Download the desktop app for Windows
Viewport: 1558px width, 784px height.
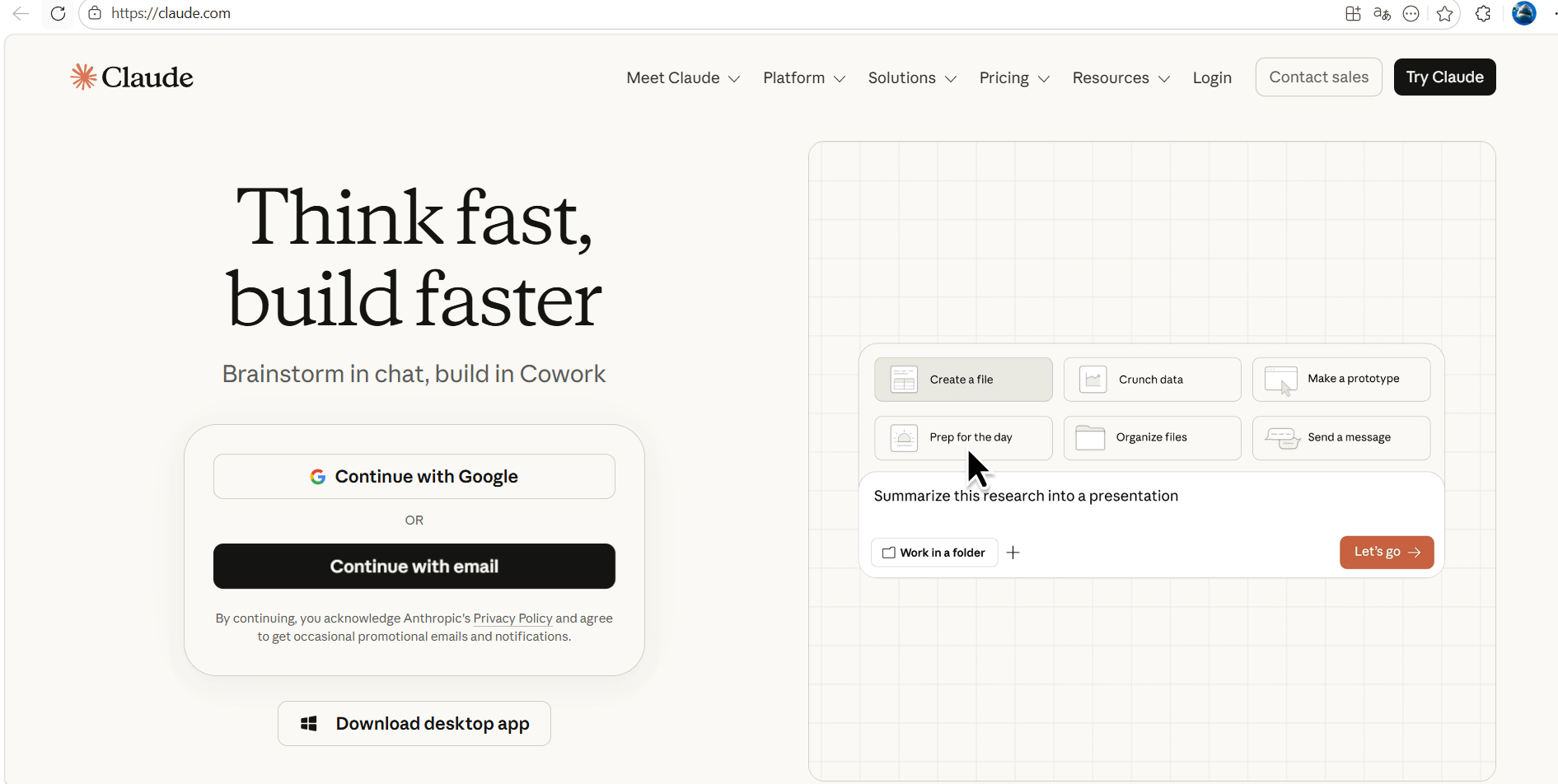pyautogui.click(x=414, y=723)
